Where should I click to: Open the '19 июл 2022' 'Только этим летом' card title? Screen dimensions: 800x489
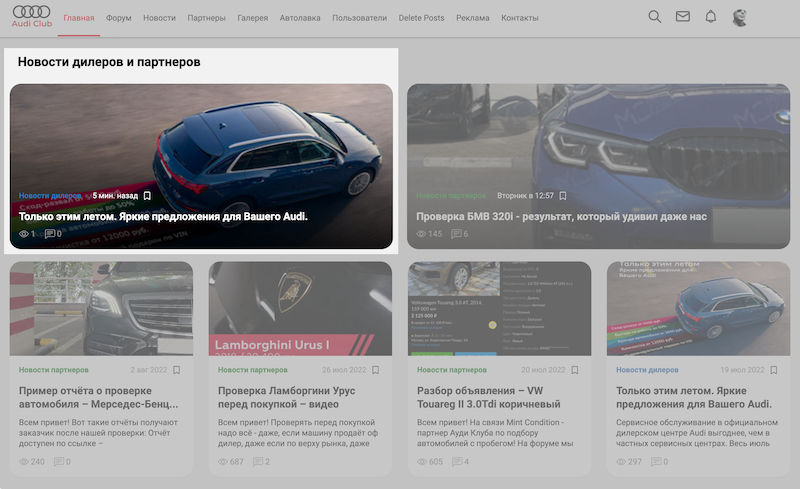[694, 397]
